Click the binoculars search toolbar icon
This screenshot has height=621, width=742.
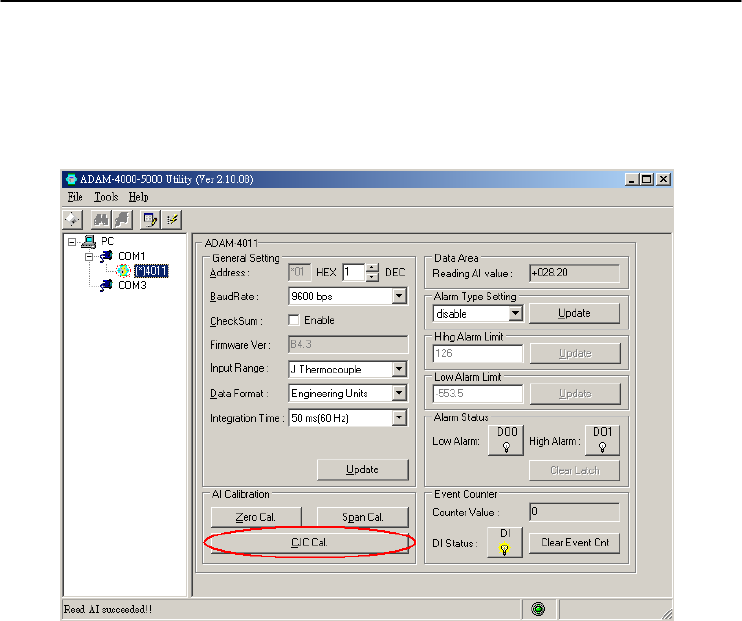click(101, 220)
